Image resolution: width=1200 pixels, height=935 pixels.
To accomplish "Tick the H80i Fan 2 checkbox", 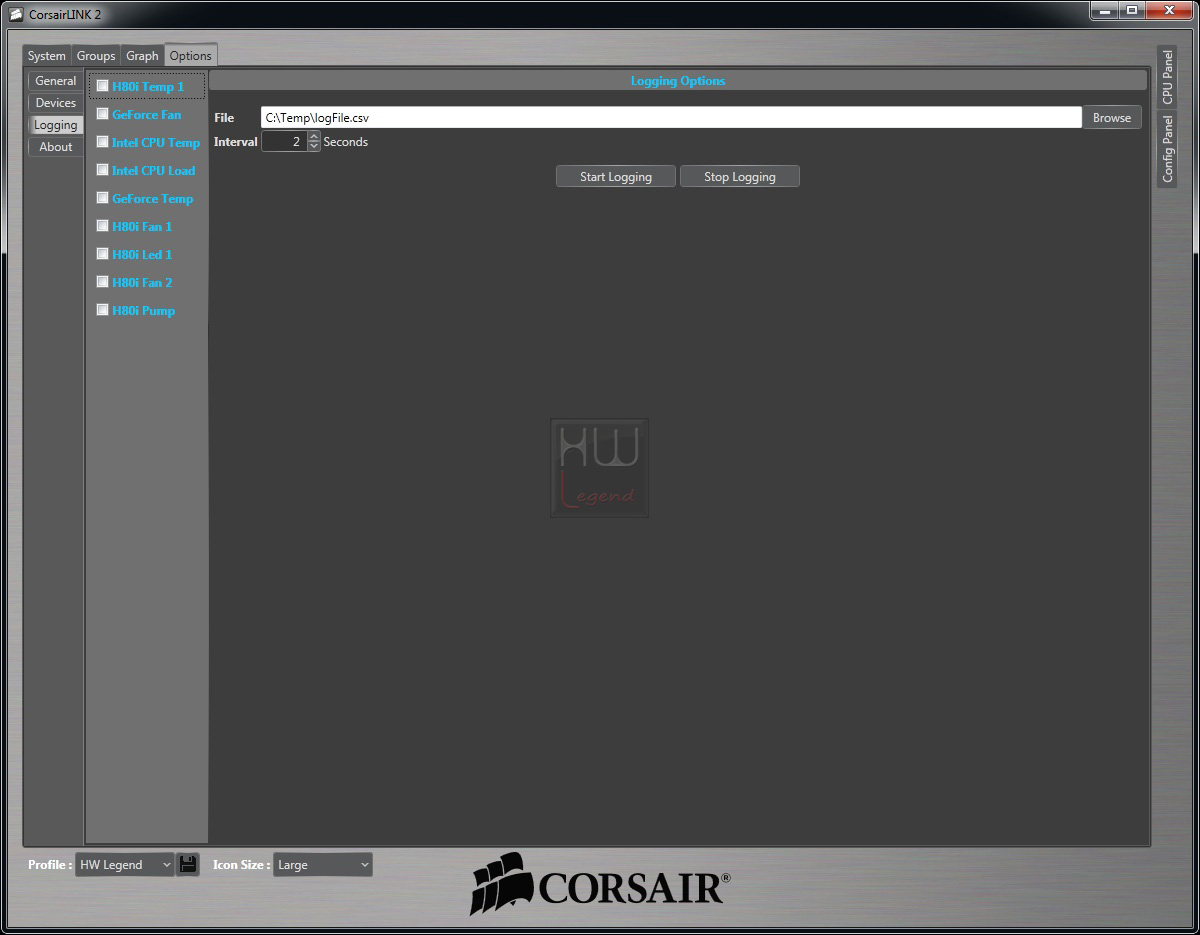I will tap(102, 282).
